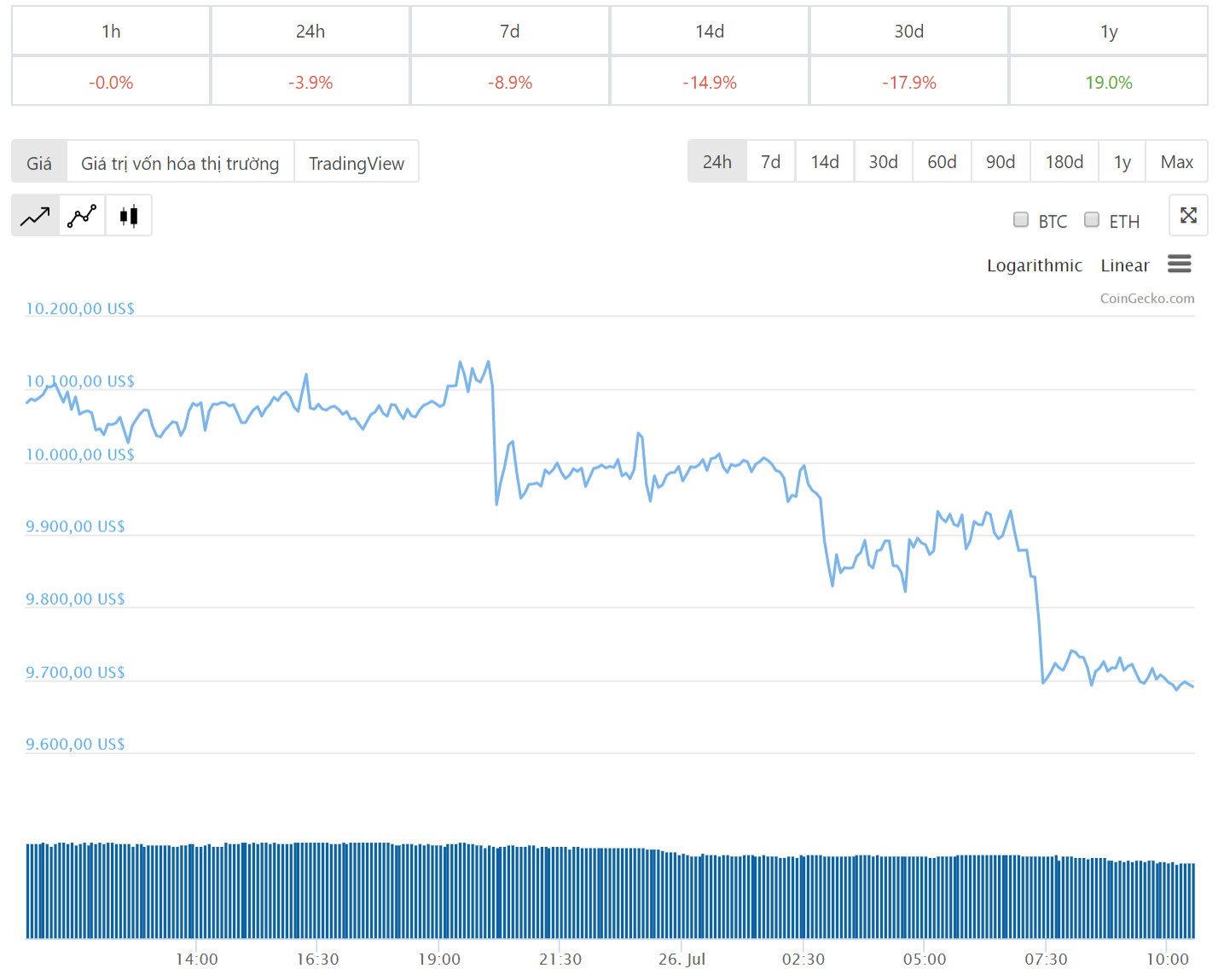Click the 14d column header in table
The image size is (1224, 980).
coord(710,31)
